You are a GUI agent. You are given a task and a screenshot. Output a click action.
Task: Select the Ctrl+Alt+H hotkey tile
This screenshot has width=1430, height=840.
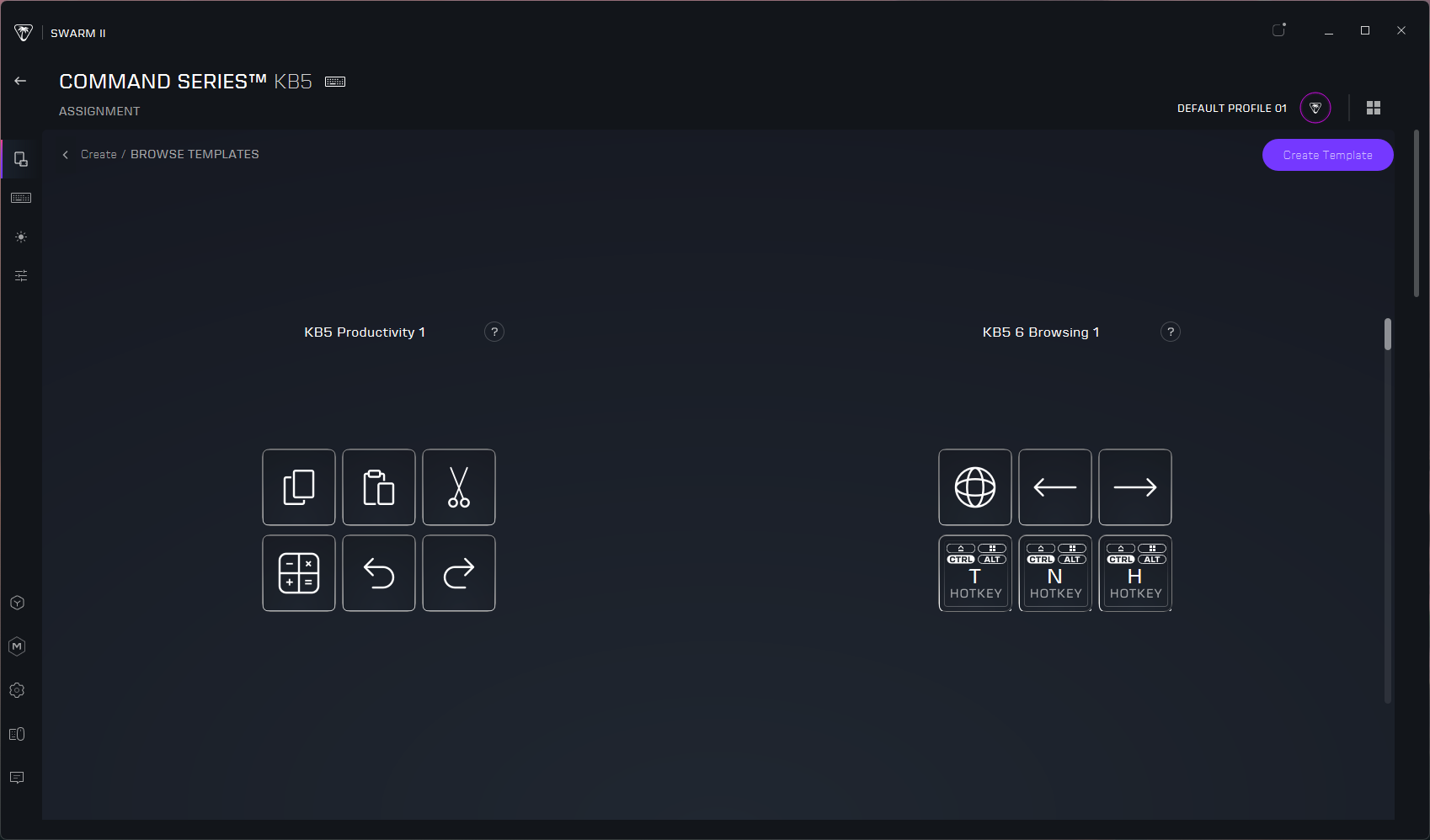click(1135, 573)
